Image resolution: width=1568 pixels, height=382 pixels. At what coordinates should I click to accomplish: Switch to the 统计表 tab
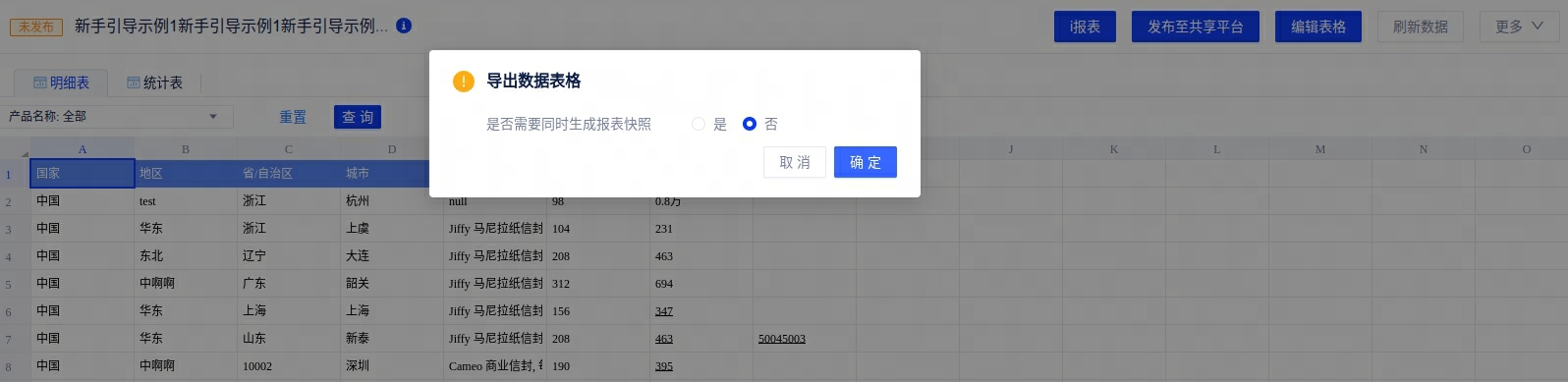[x=154, y=82]
